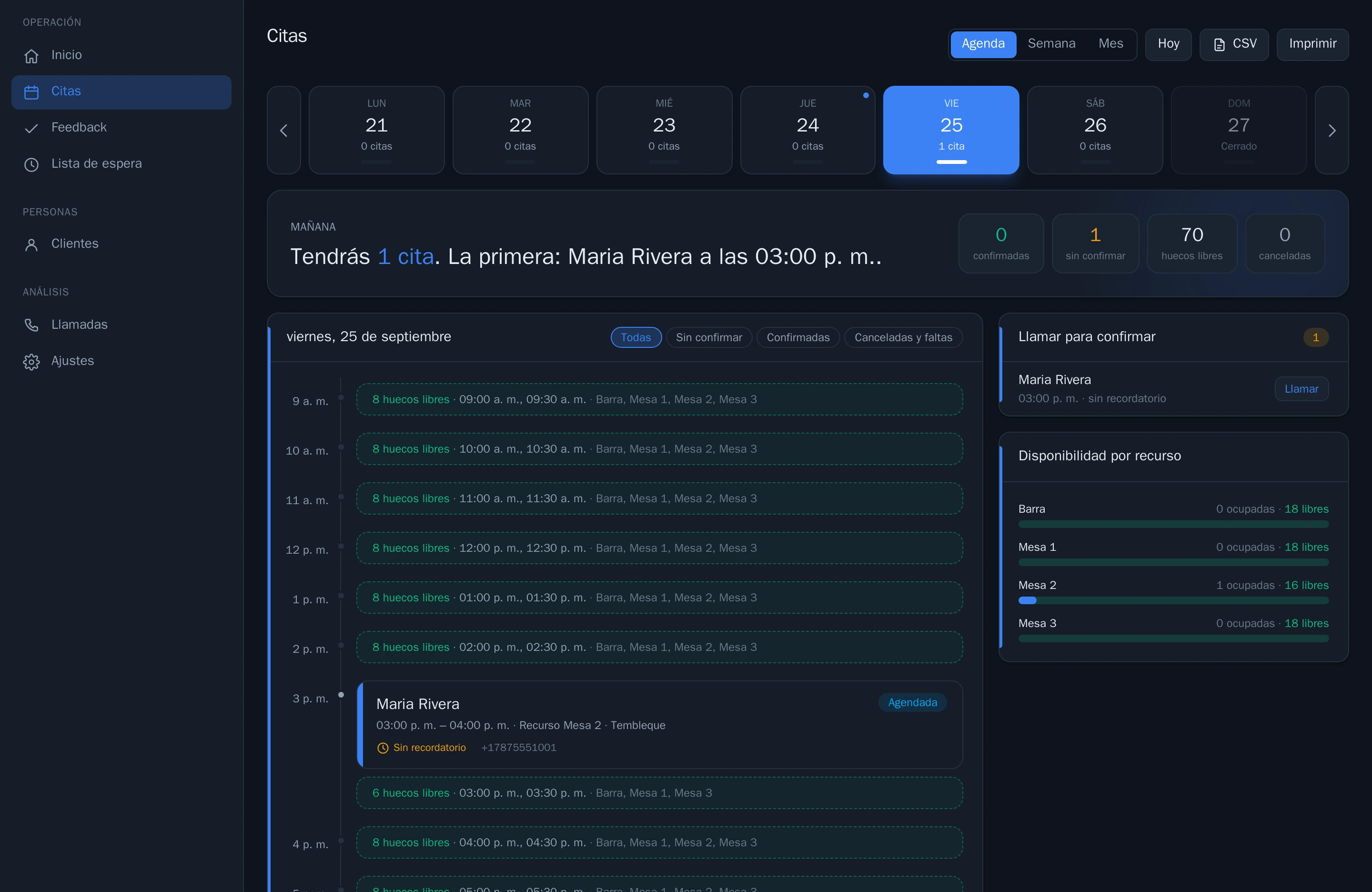Jump to today with Hoy button
The width and height of the screenshot is (1372, 892).
pyautogui.click(x=1168, y=44)
